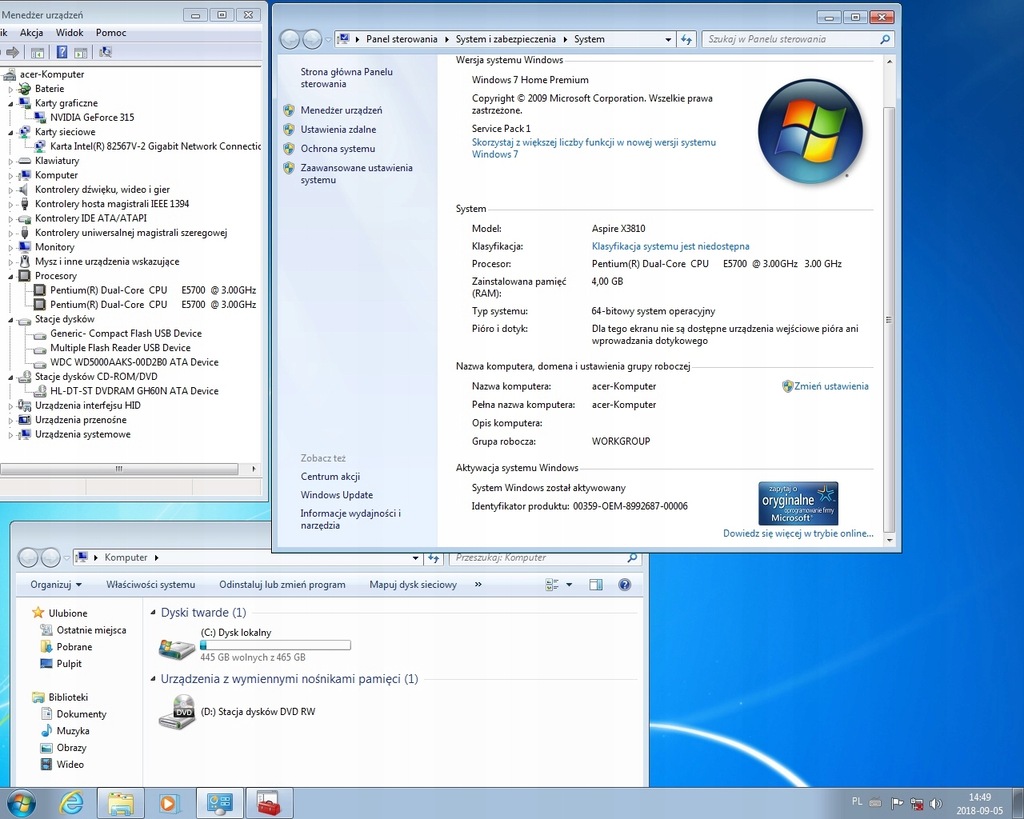
Task: Click the Start button on taskbar
Action: pyautogui.click(x=20, y=803)
